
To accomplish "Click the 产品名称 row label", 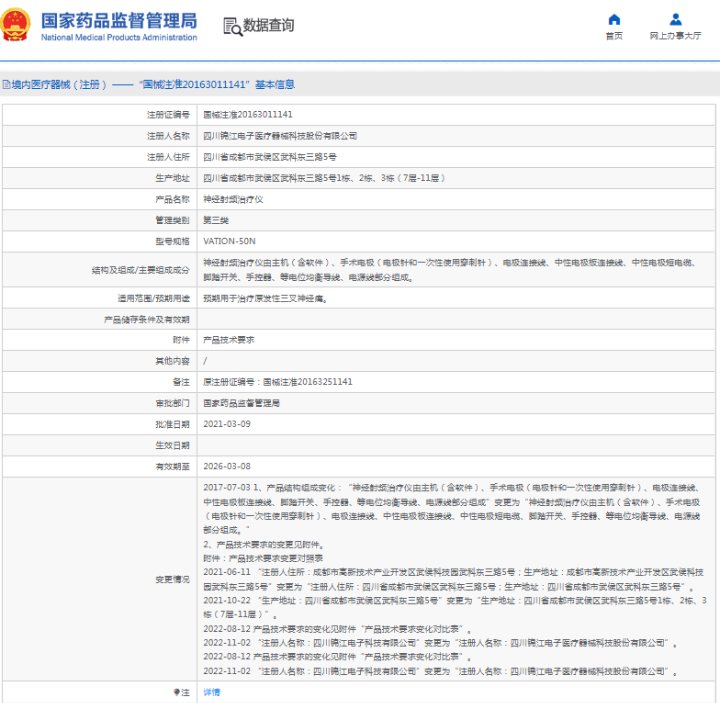I will click(172, 200).
